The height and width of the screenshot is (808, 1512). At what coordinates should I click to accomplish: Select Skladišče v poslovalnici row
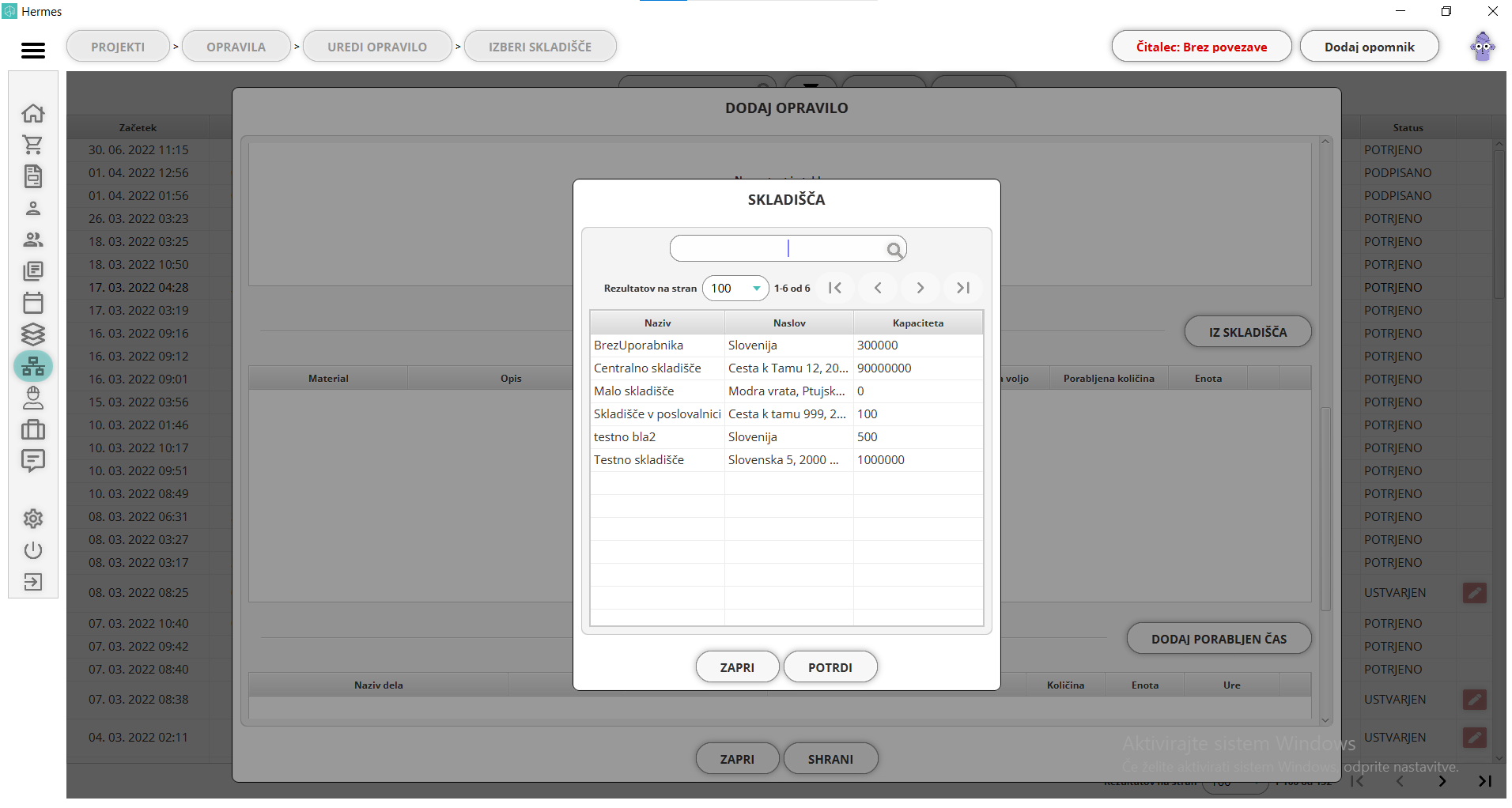pyautogui.click(x=787, y=414)
